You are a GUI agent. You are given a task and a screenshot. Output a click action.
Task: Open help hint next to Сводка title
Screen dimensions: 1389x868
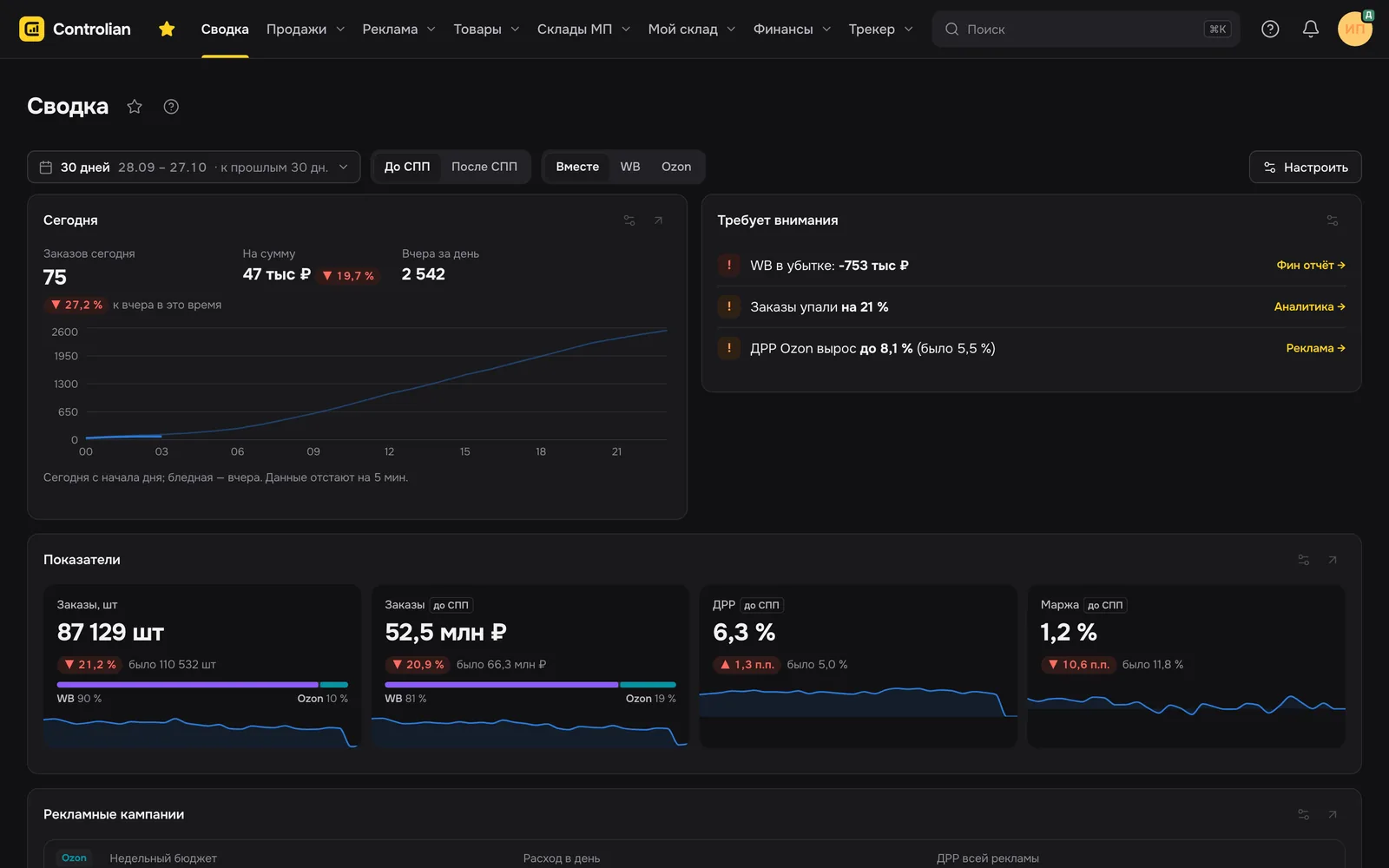pyautogui.click(x=171, y=106)
